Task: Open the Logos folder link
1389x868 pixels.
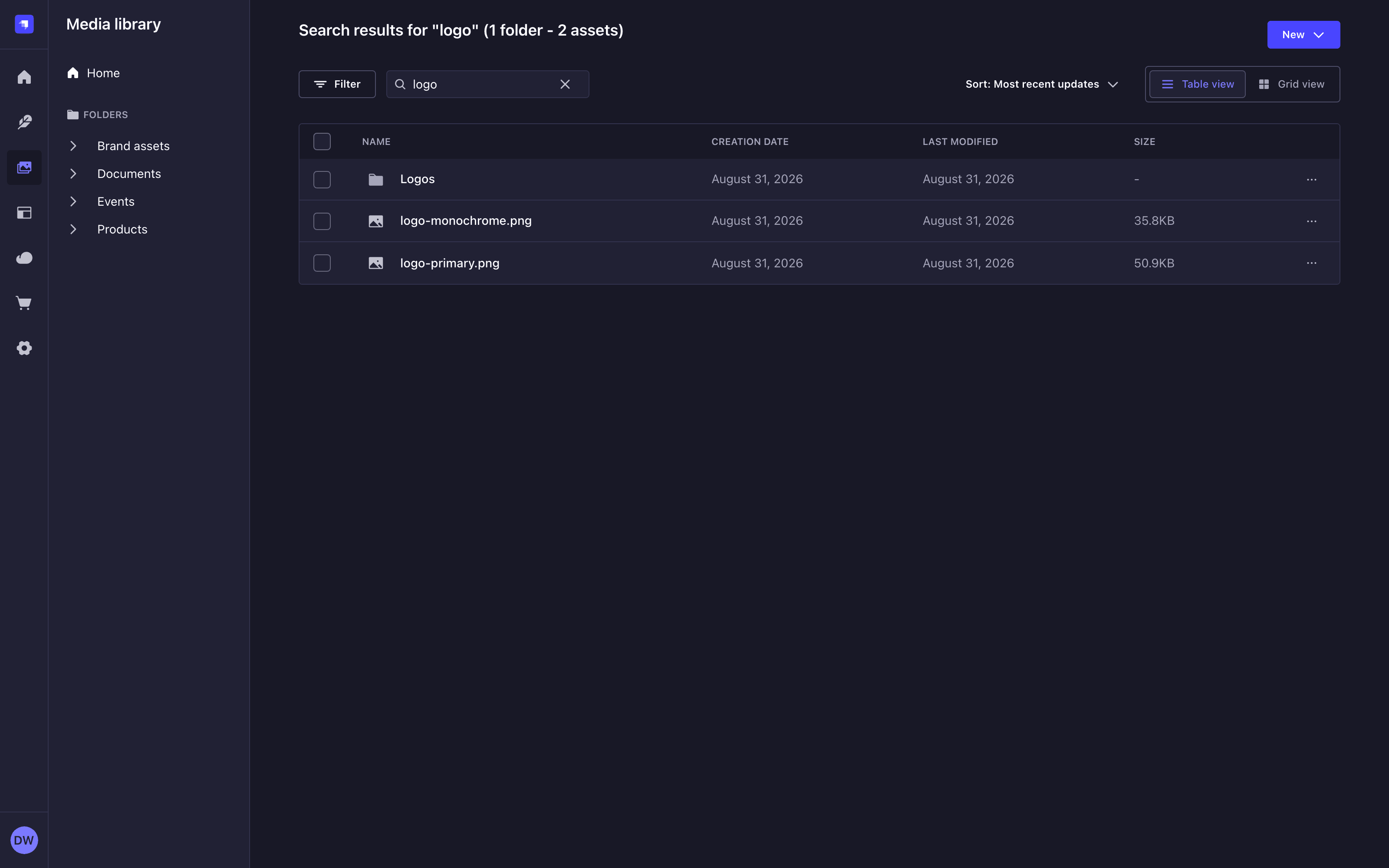Action: point(417,179)
